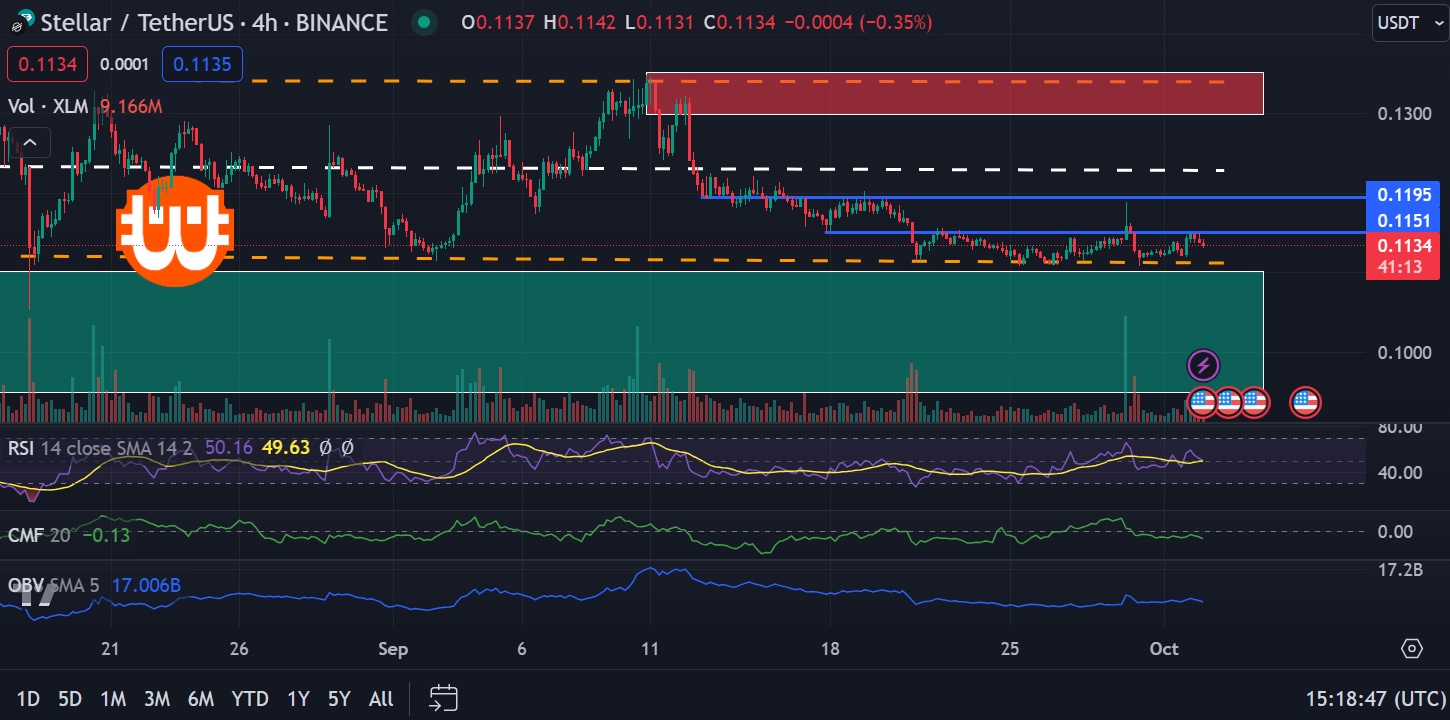Click the 21 date on the time axis
Viewport: 1450px width, 720px height.
point(110,648)
